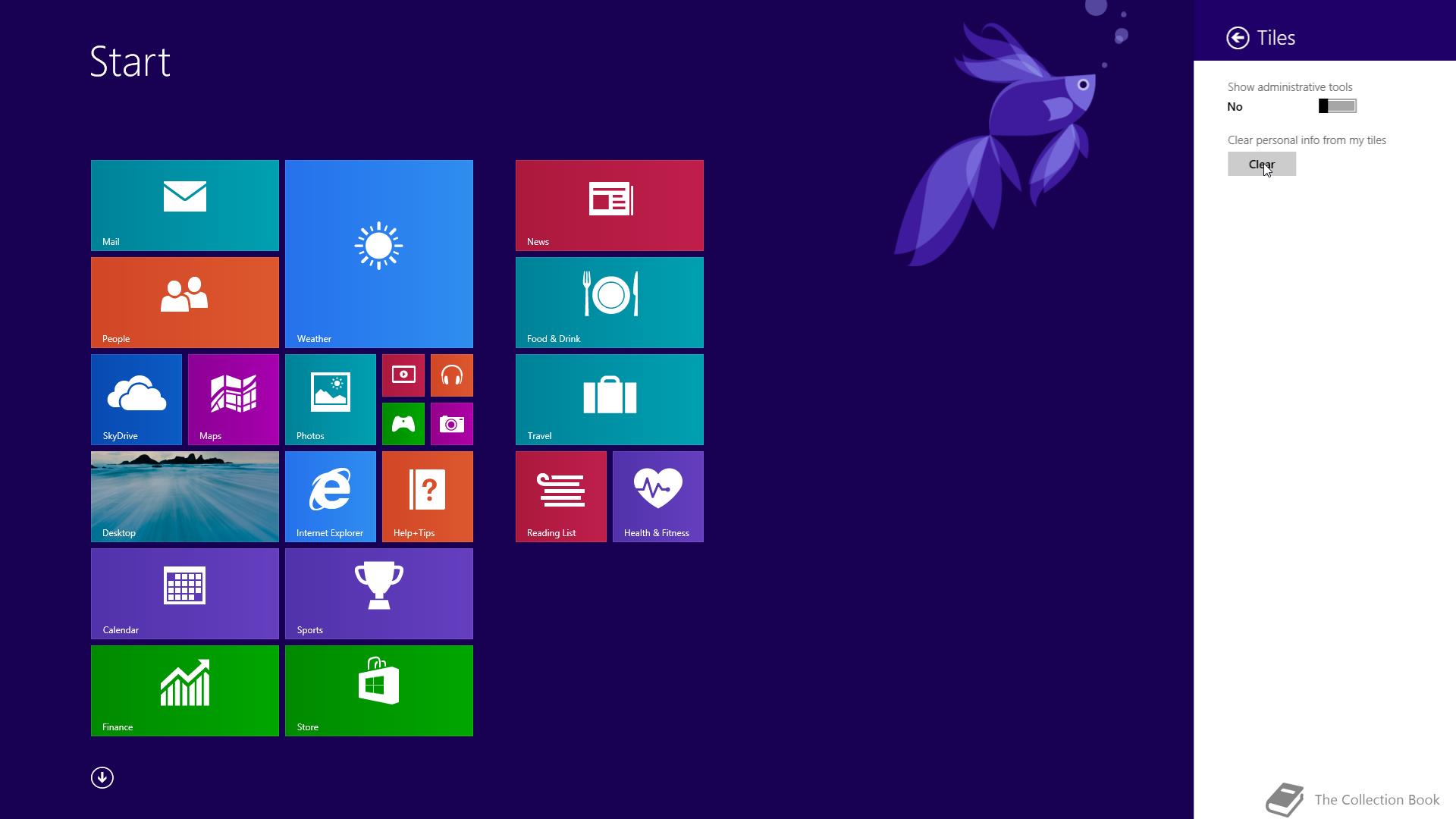Open the Food & Drink tile
This screenshot has width=1456, height=819.
click(610, 303)
